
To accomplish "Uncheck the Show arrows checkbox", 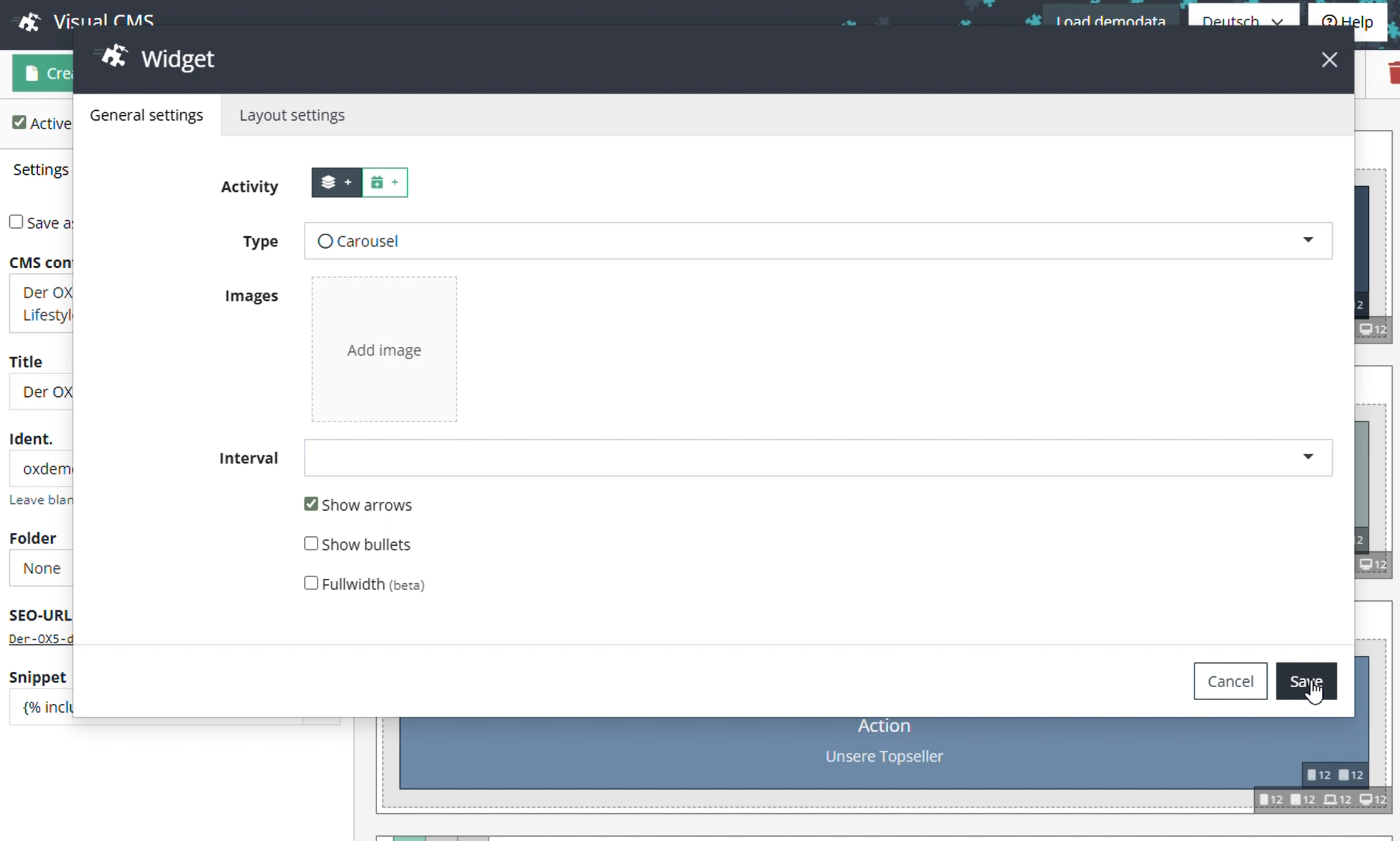I will click(x=311, y=504).
